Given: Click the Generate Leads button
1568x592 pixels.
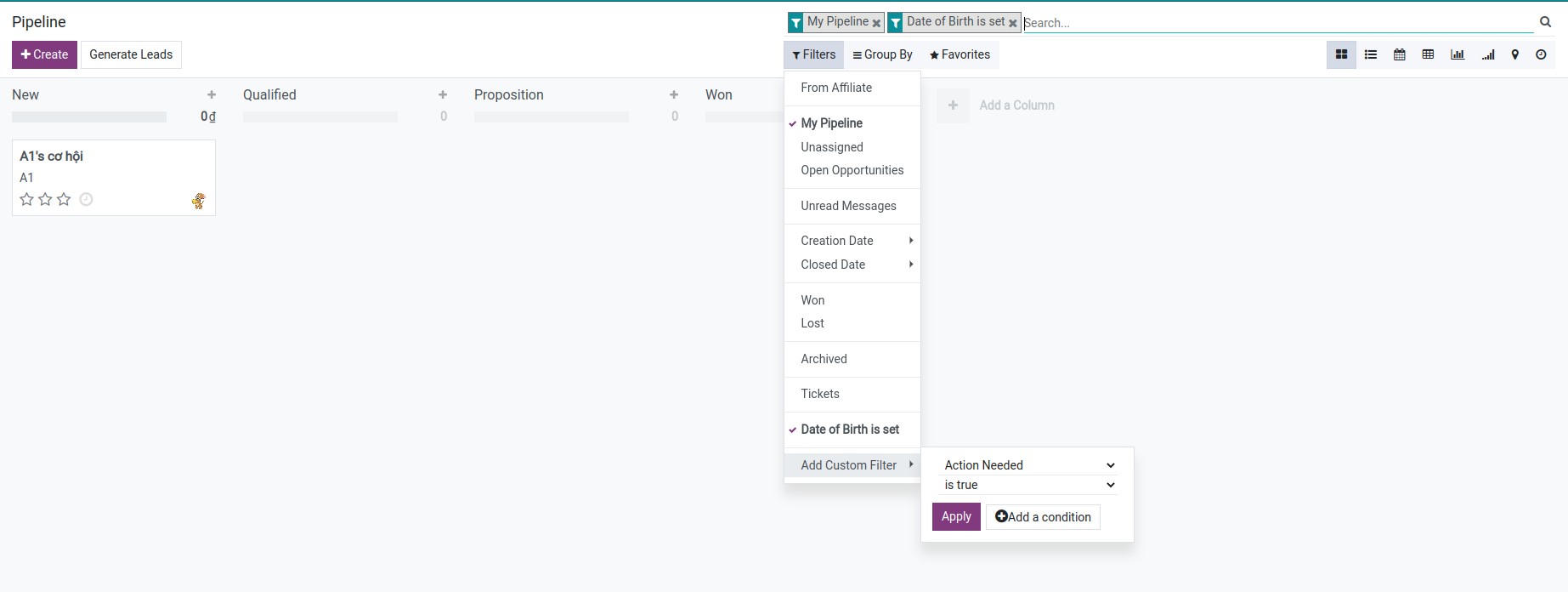Looking at the screenshot, I should tap(131, 54).
